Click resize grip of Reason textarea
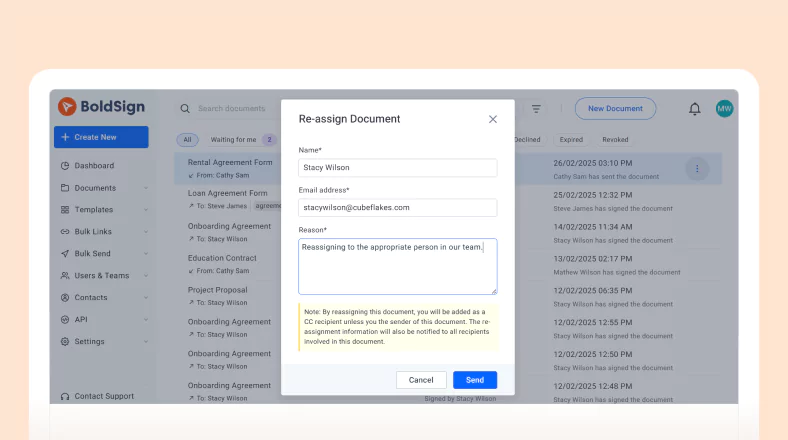The height and width of the screenshot is (440, 788). pos(494,291)
